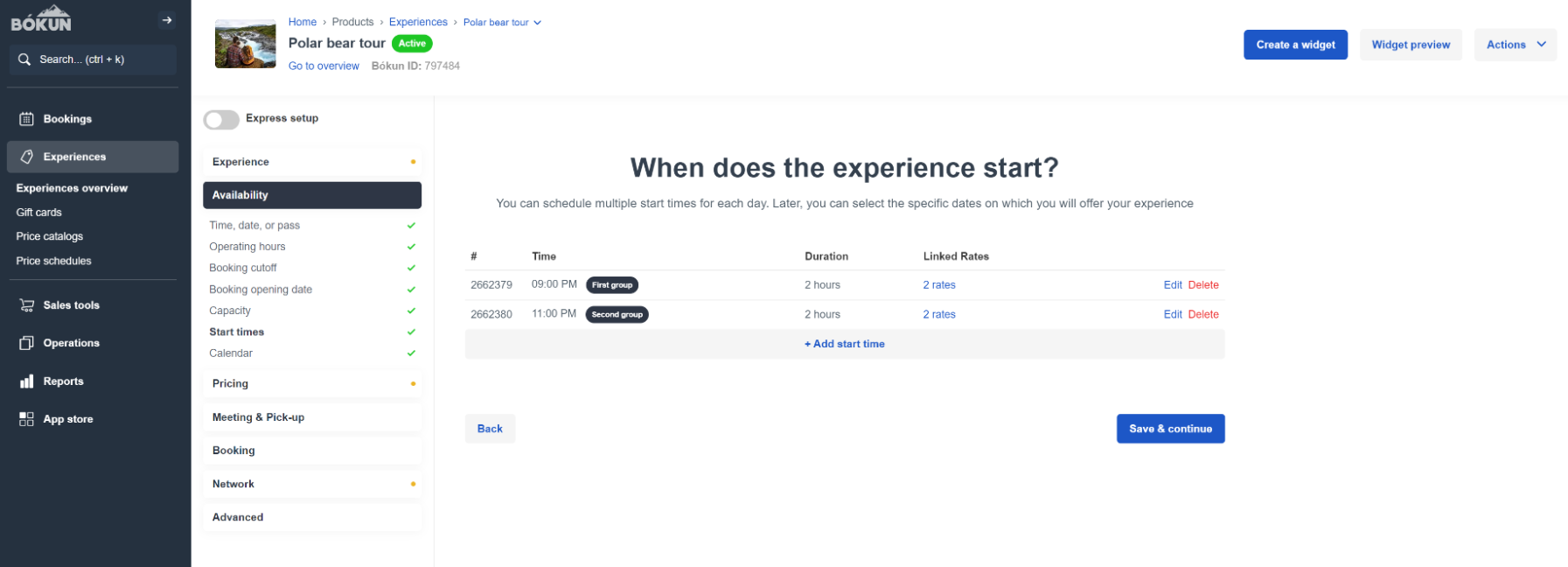This screenshot has width=1568, height=567.
Task: Open 2 rates link for First group
Action: (939, 285)
